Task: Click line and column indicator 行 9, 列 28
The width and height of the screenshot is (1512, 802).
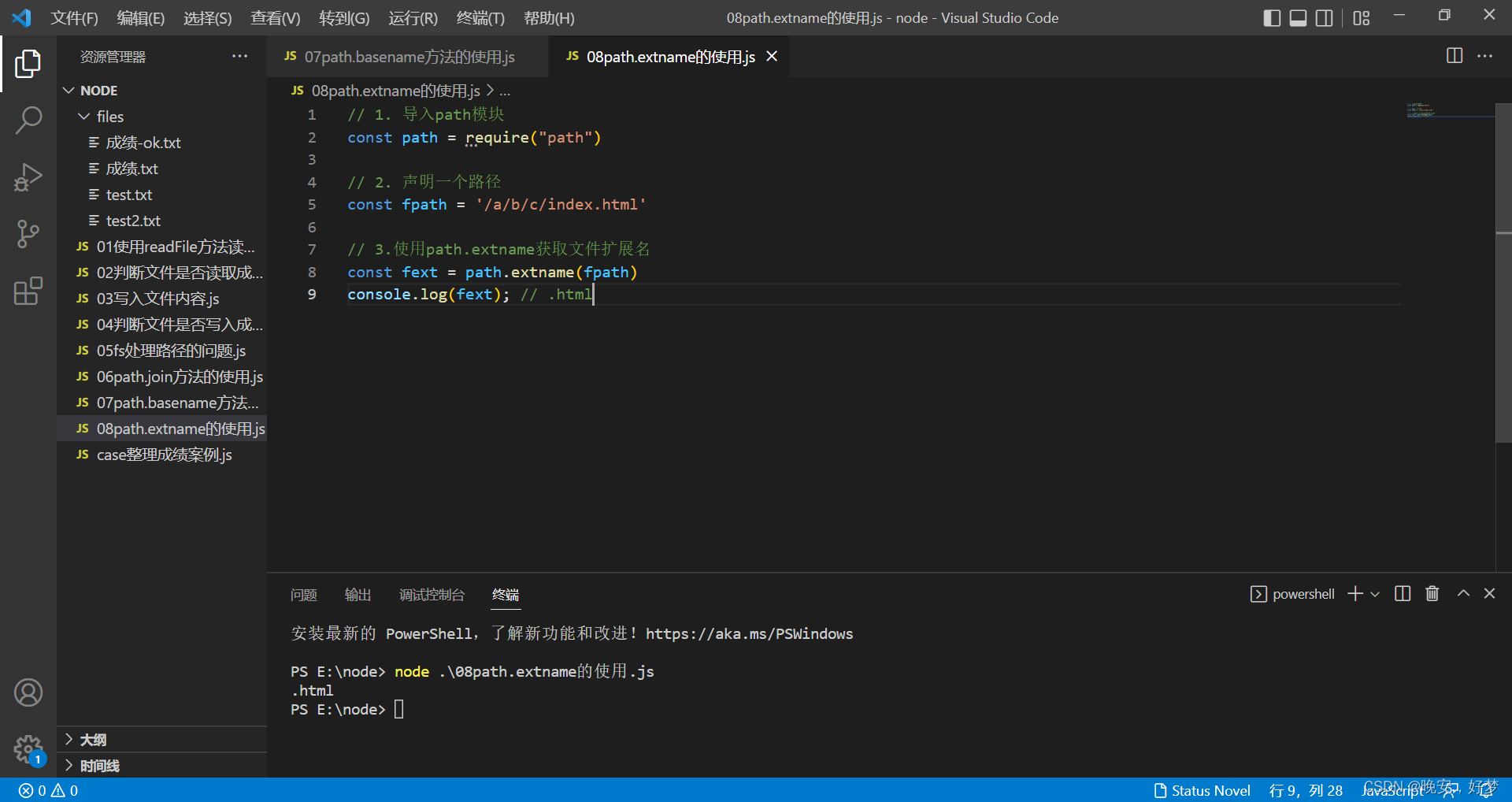Action: pyautogui.click(x=1306, y=790)
